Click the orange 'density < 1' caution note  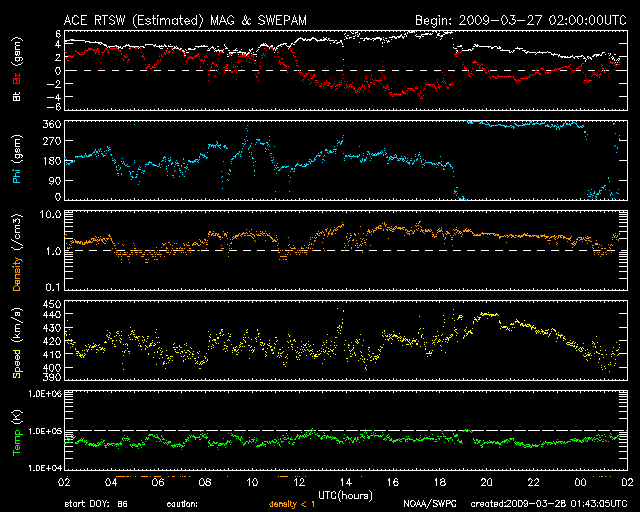pyautogui.click(x=292, y=505)
